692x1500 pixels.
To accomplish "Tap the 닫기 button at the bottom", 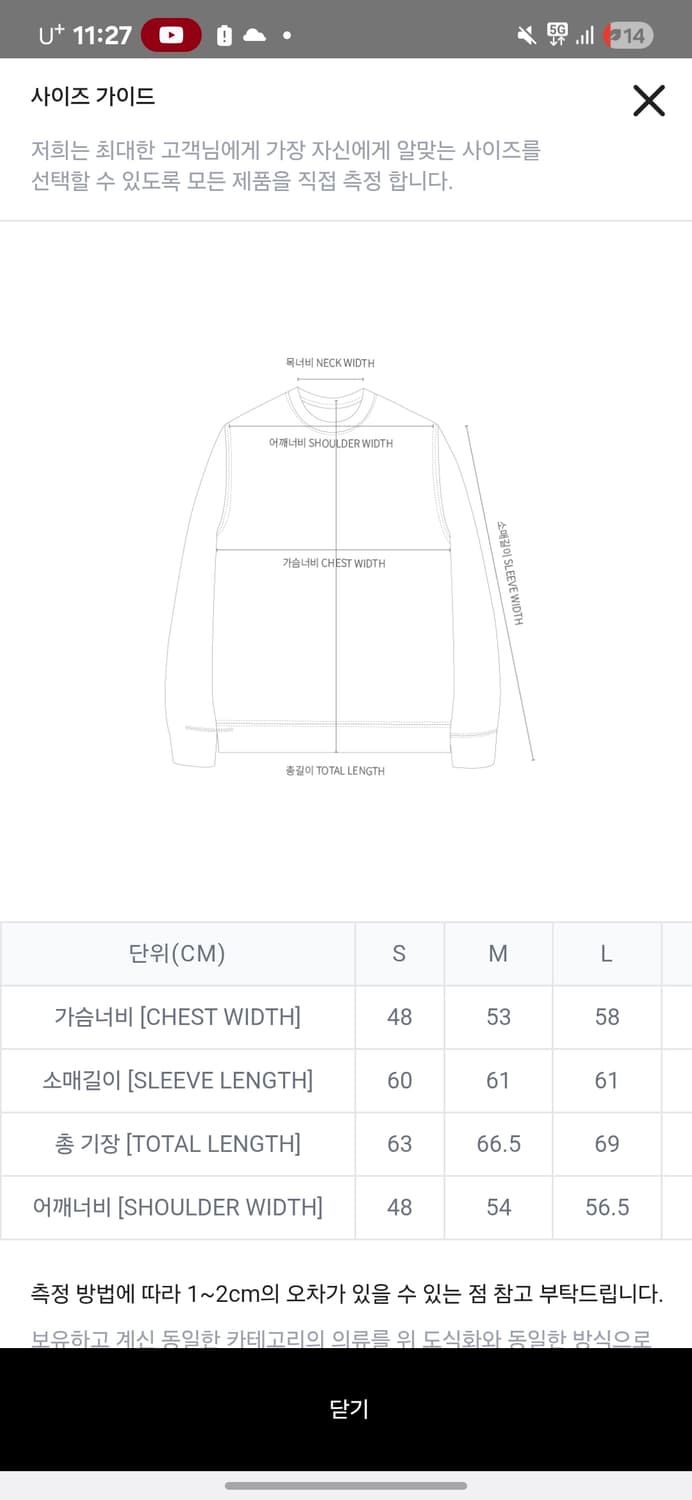I will (x=346, y=1408).
